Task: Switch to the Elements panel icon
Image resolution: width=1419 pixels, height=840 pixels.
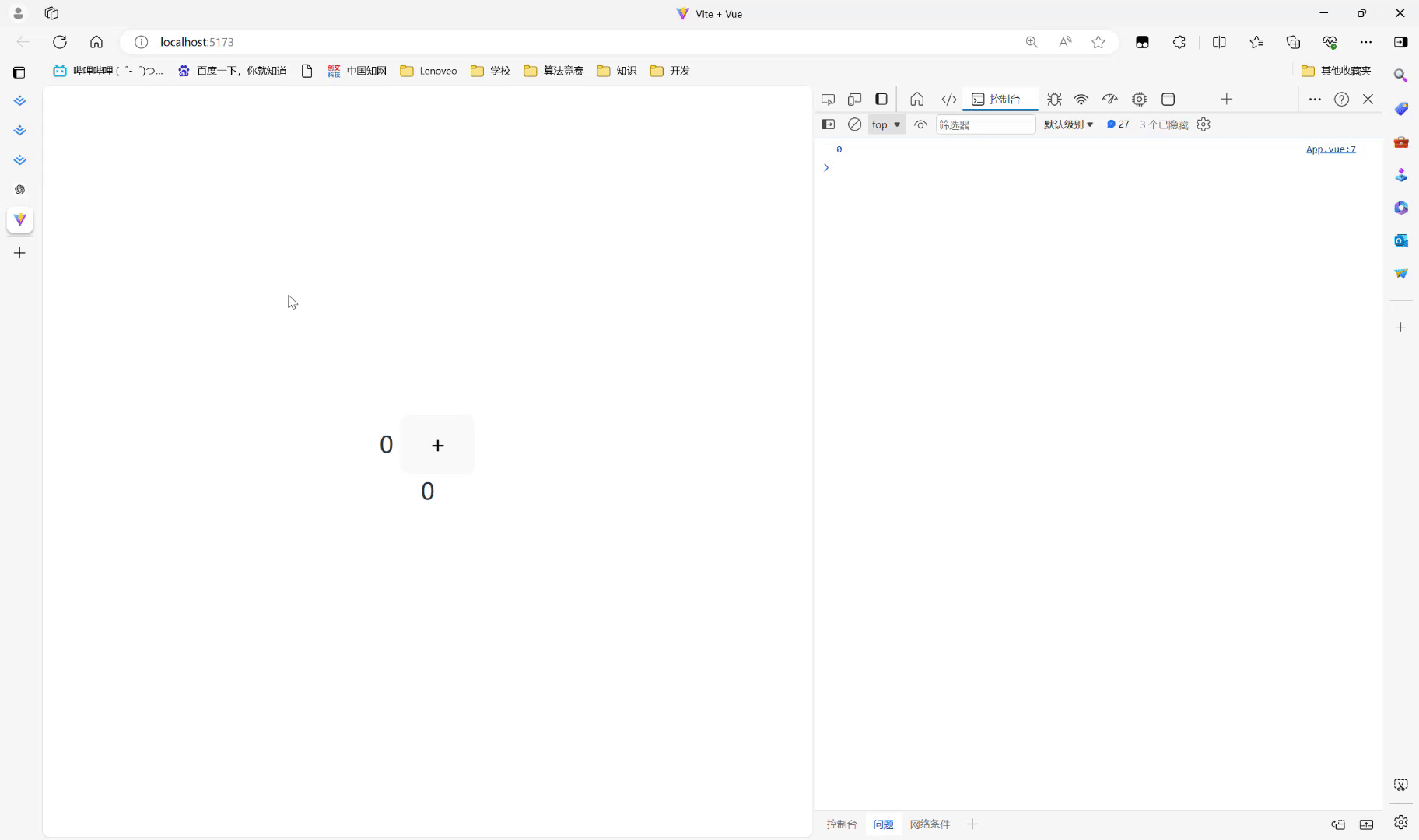Action: tap(949, 100)
